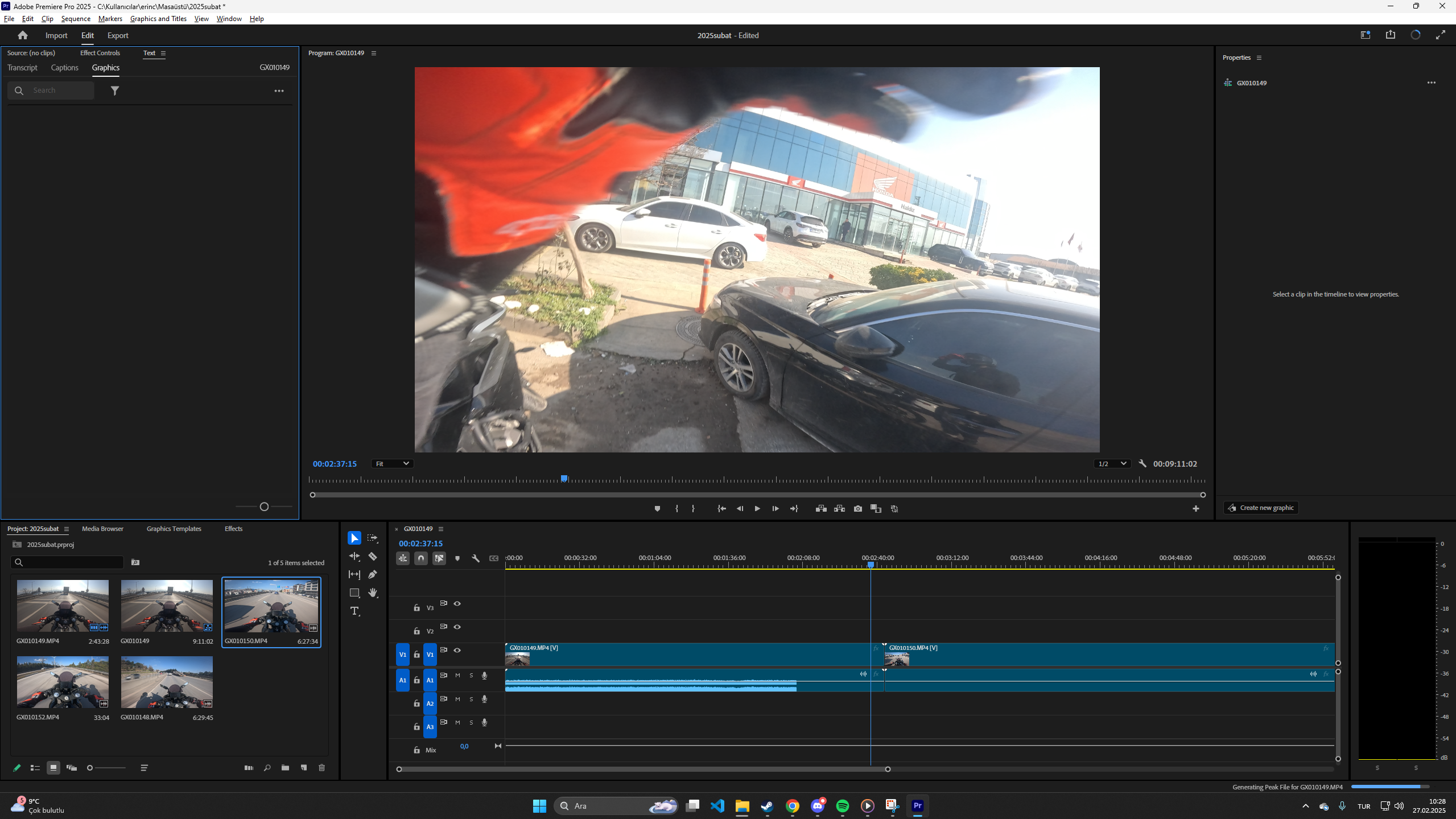
Task: Toggle visibility of track V3
Action: [457, 603]
